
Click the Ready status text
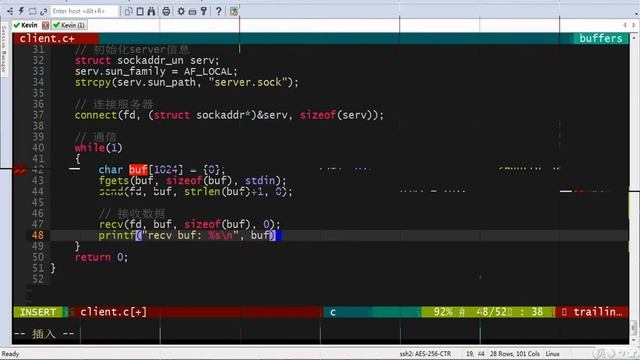pos(10,354)
